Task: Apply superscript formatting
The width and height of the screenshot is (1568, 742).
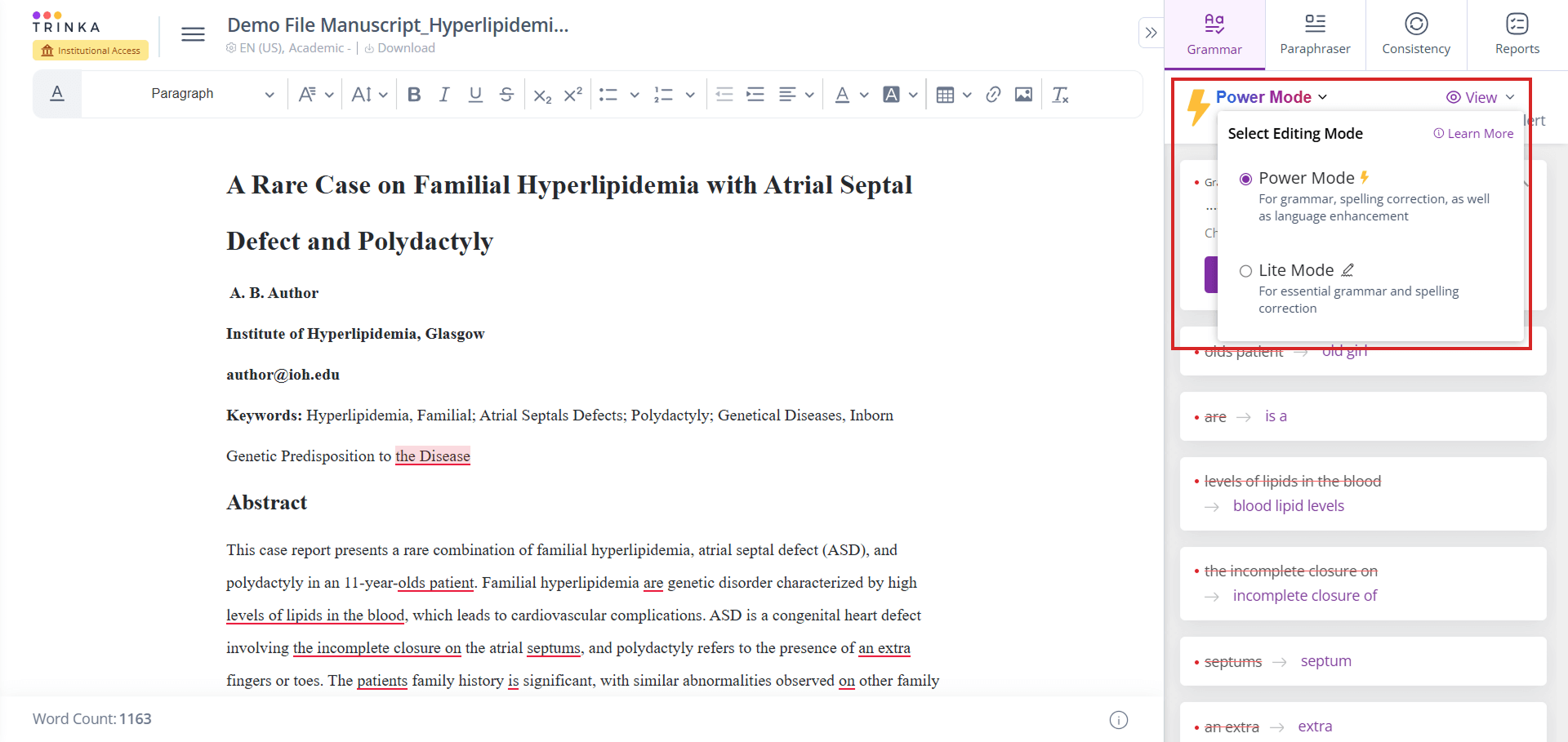Action: (x=573, y=94)
